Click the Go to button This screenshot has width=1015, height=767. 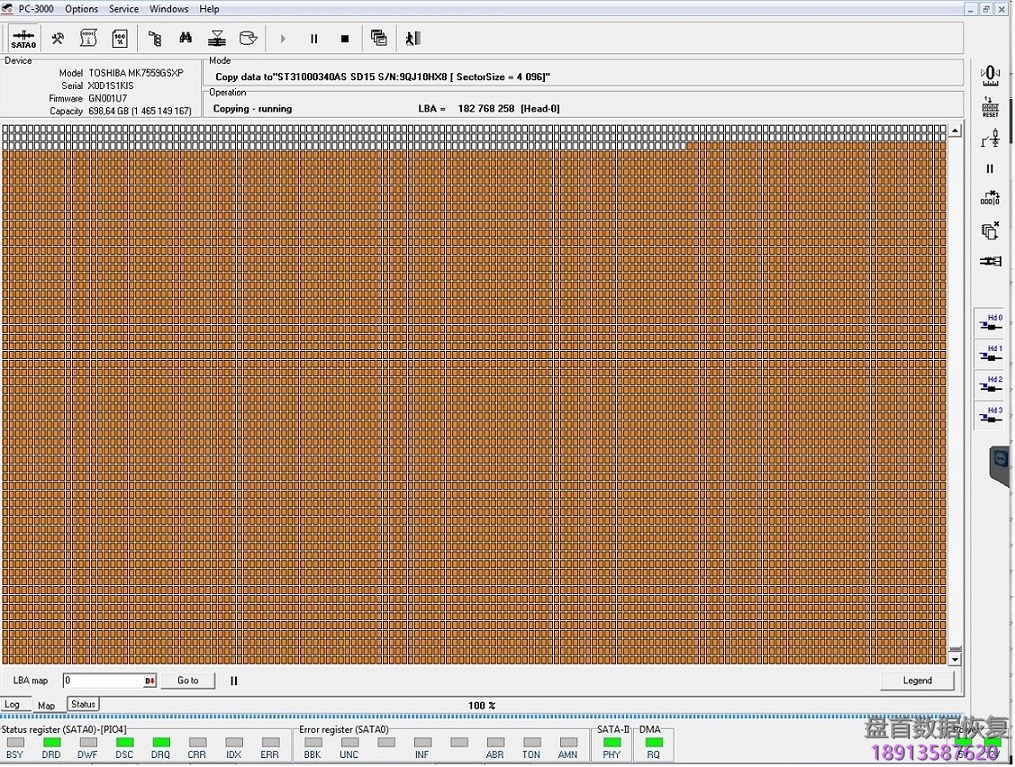pyautogui.click(x=188, y=681)
